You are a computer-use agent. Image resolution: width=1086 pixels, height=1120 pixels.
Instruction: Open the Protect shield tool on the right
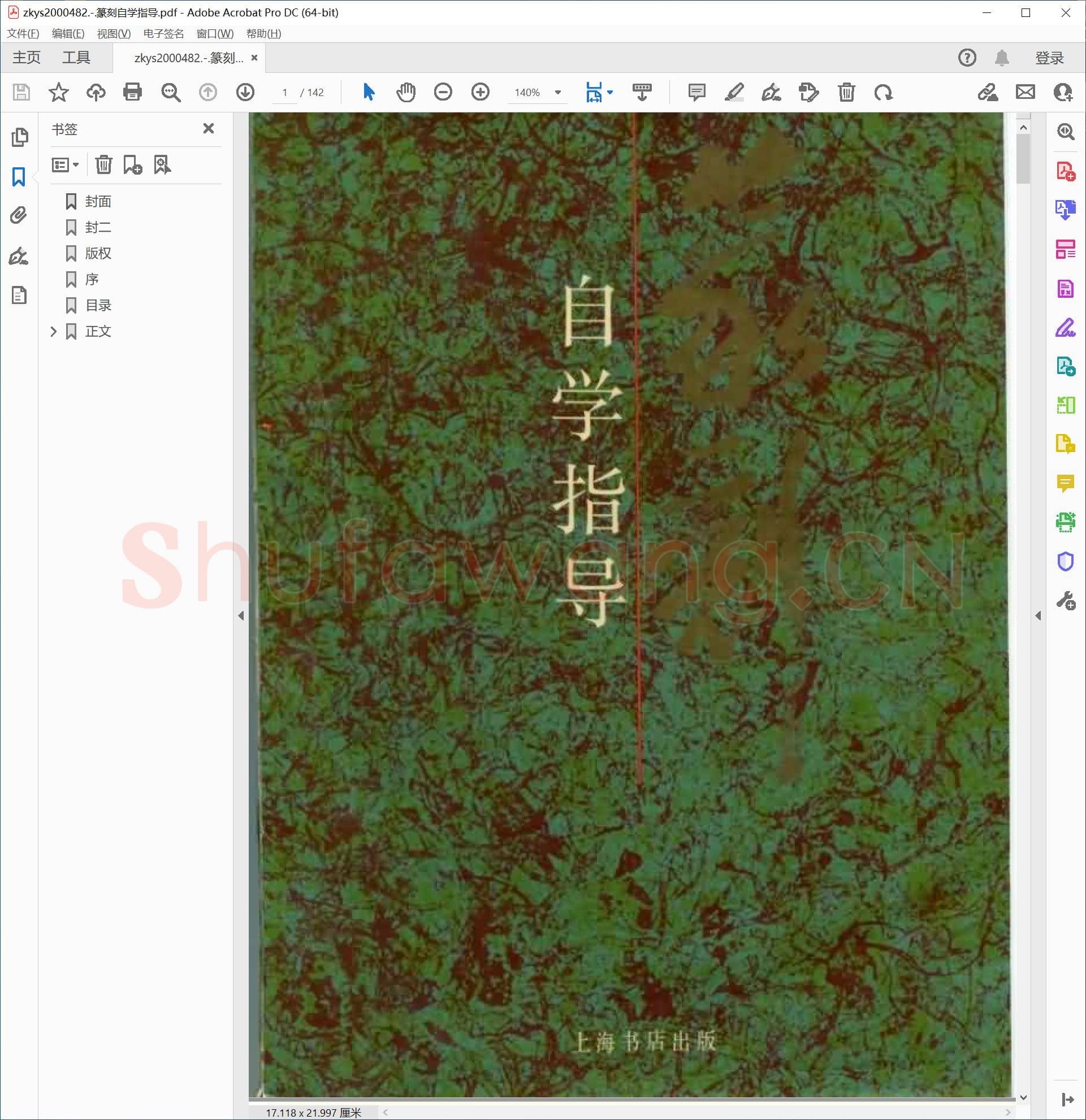click(1066, 562)
